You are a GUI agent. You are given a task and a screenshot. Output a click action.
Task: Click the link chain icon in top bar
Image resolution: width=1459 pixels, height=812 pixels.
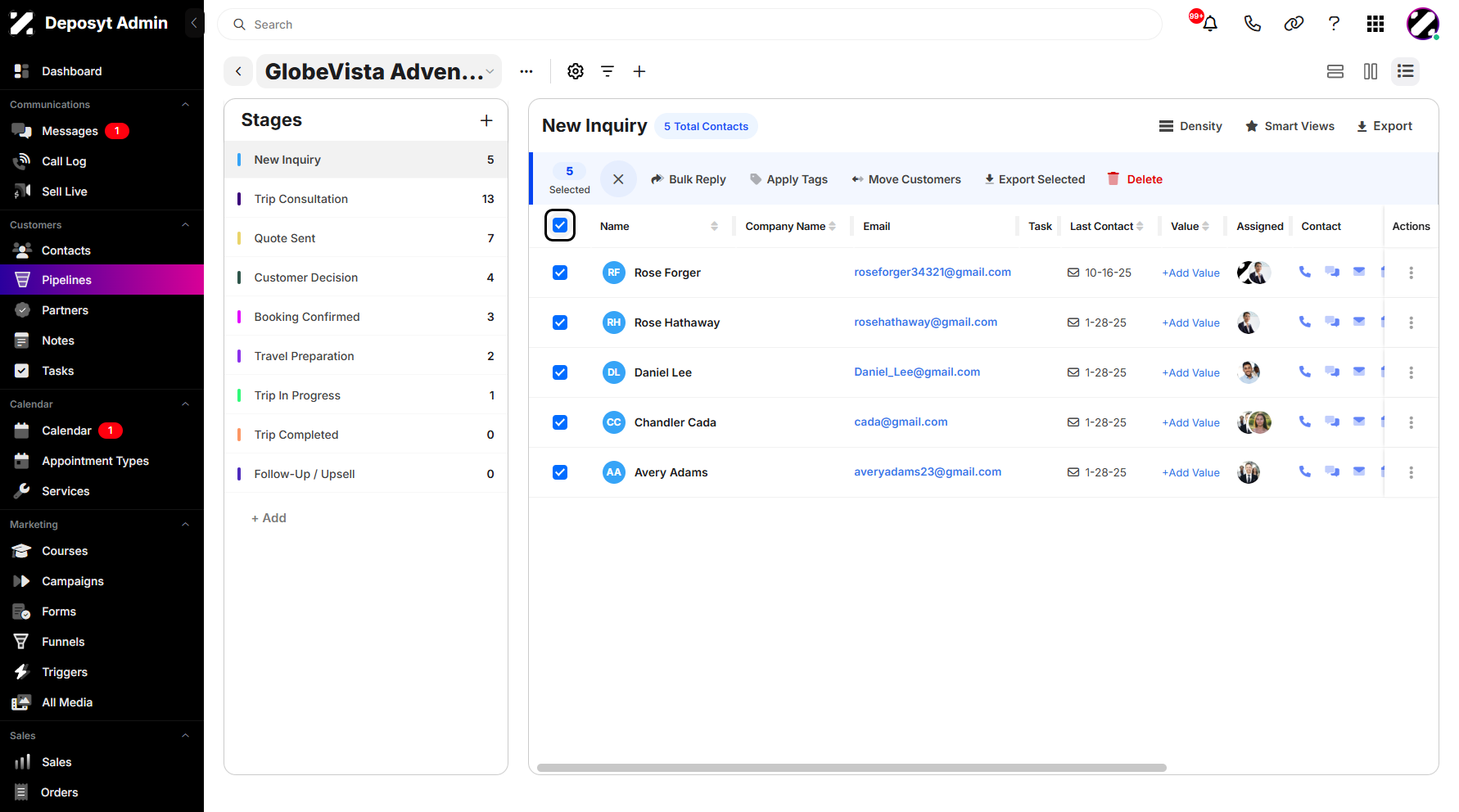pyautogui.click(x=1294, y=24)
